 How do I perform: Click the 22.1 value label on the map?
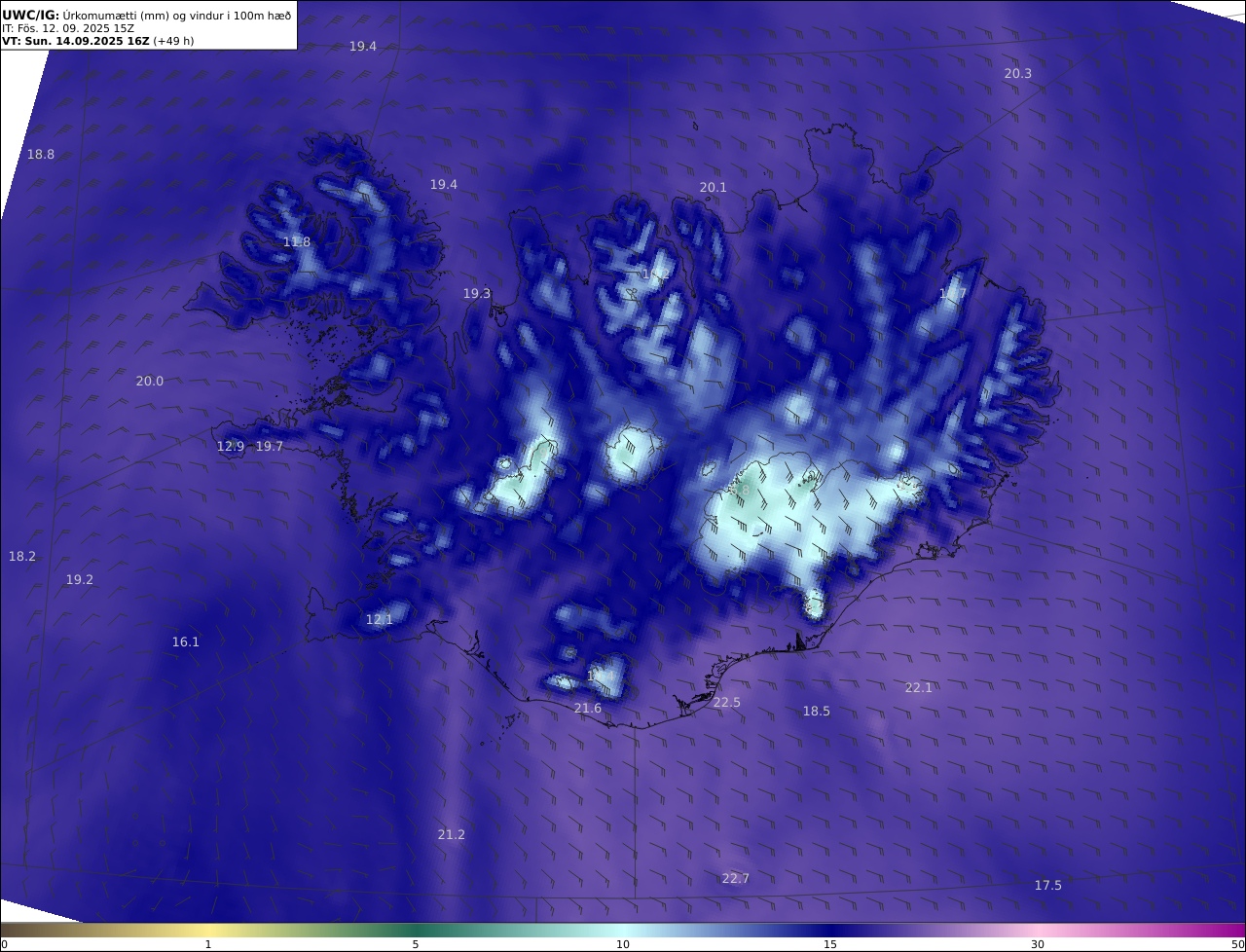coord(918,687)
